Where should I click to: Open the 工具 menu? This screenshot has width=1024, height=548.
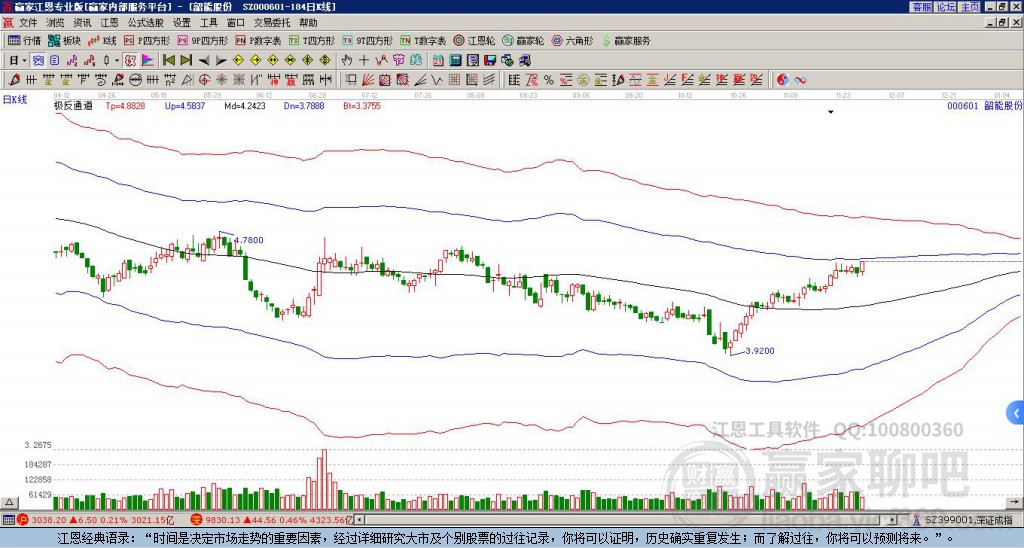208,23
